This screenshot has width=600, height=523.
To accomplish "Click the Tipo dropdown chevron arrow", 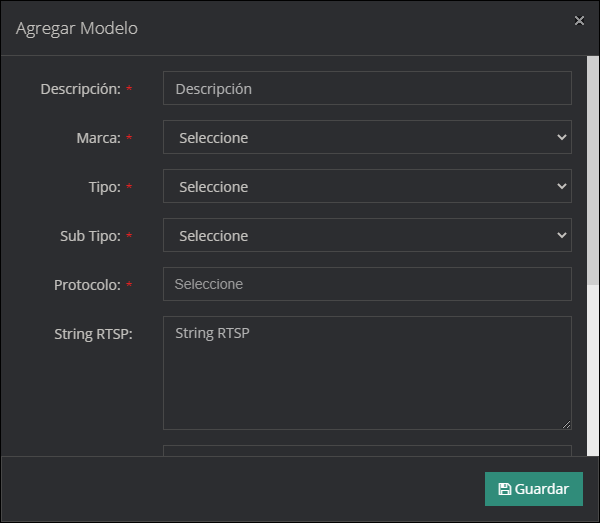I will click(560, 187).
